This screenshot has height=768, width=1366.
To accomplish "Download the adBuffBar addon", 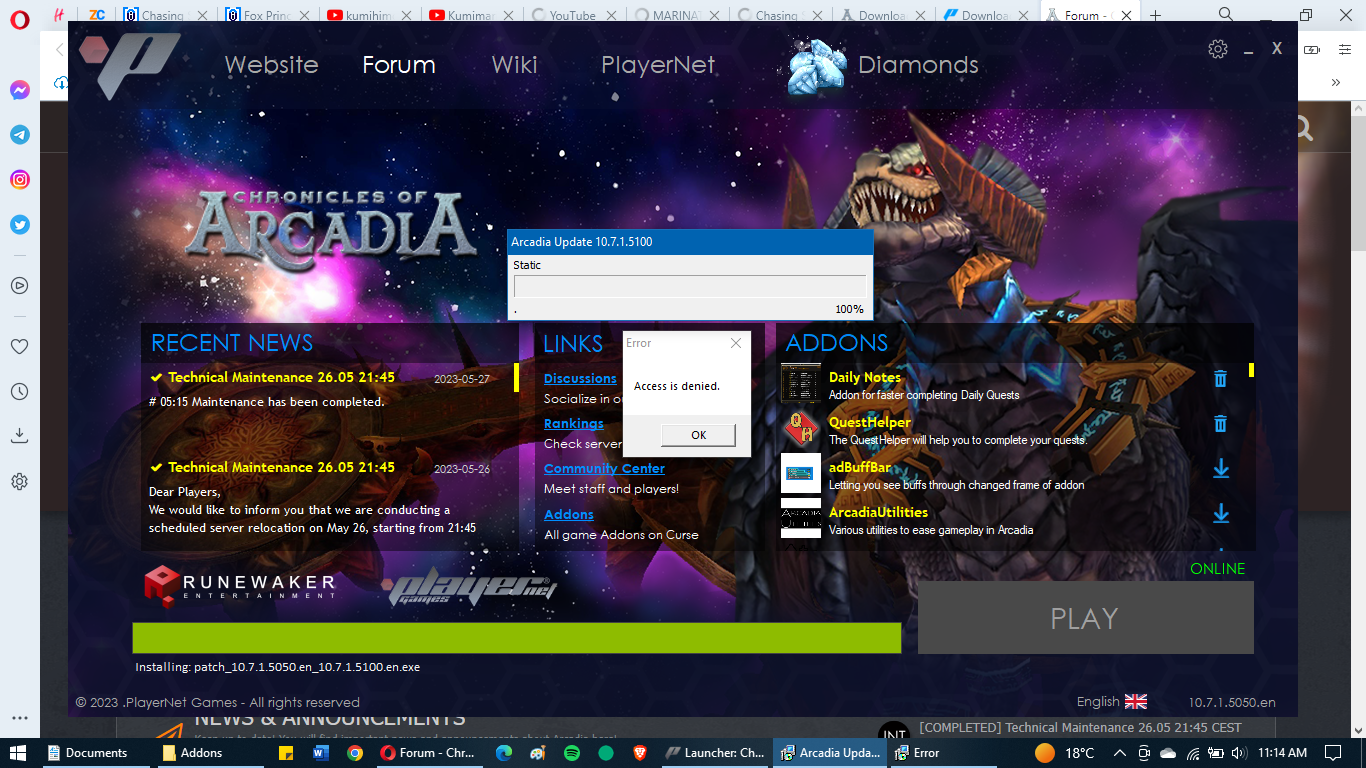I will pos(1220,469).
